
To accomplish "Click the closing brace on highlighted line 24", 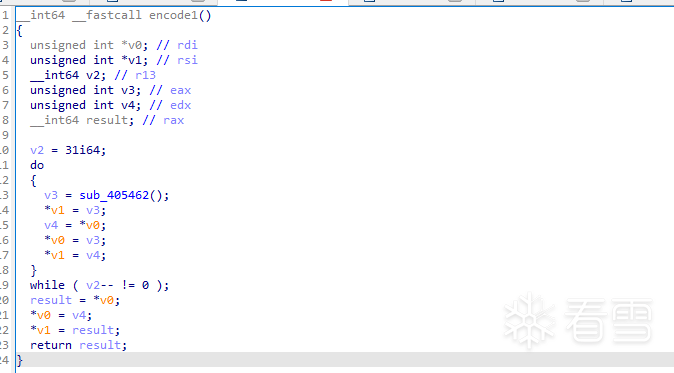I will pyautogui.click(x=19, y=360).
